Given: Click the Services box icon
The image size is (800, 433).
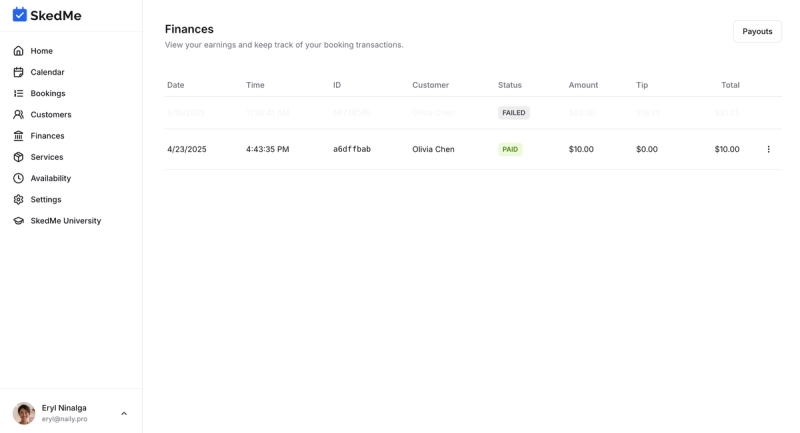Looking at the screenshot, I should pyautogui.click(x=18, y=157).
